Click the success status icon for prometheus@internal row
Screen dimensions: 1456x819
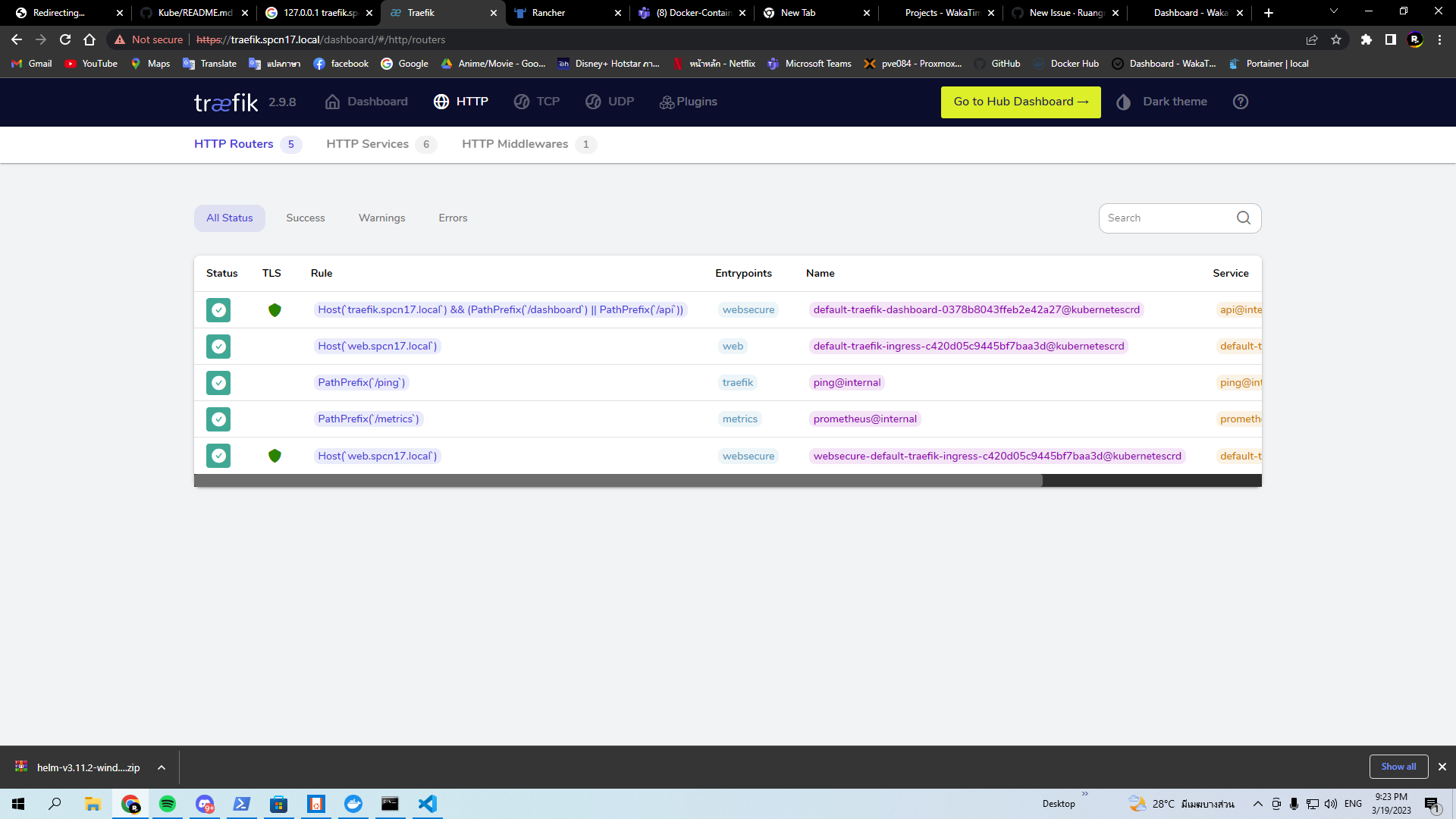[218, 419]
